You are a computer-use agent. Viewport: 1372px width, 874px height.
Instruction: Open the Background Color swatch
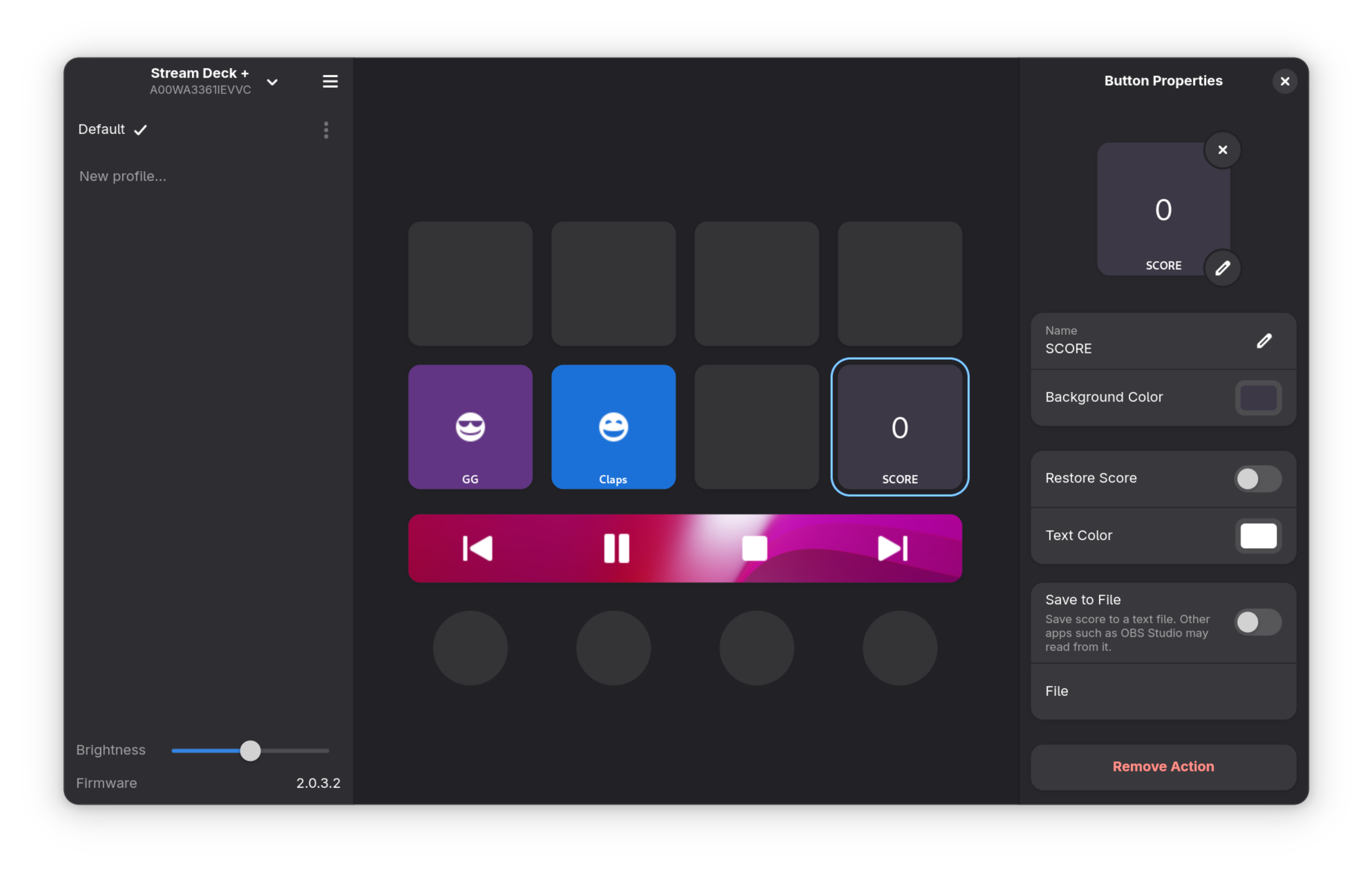(x=1258, y=397)
